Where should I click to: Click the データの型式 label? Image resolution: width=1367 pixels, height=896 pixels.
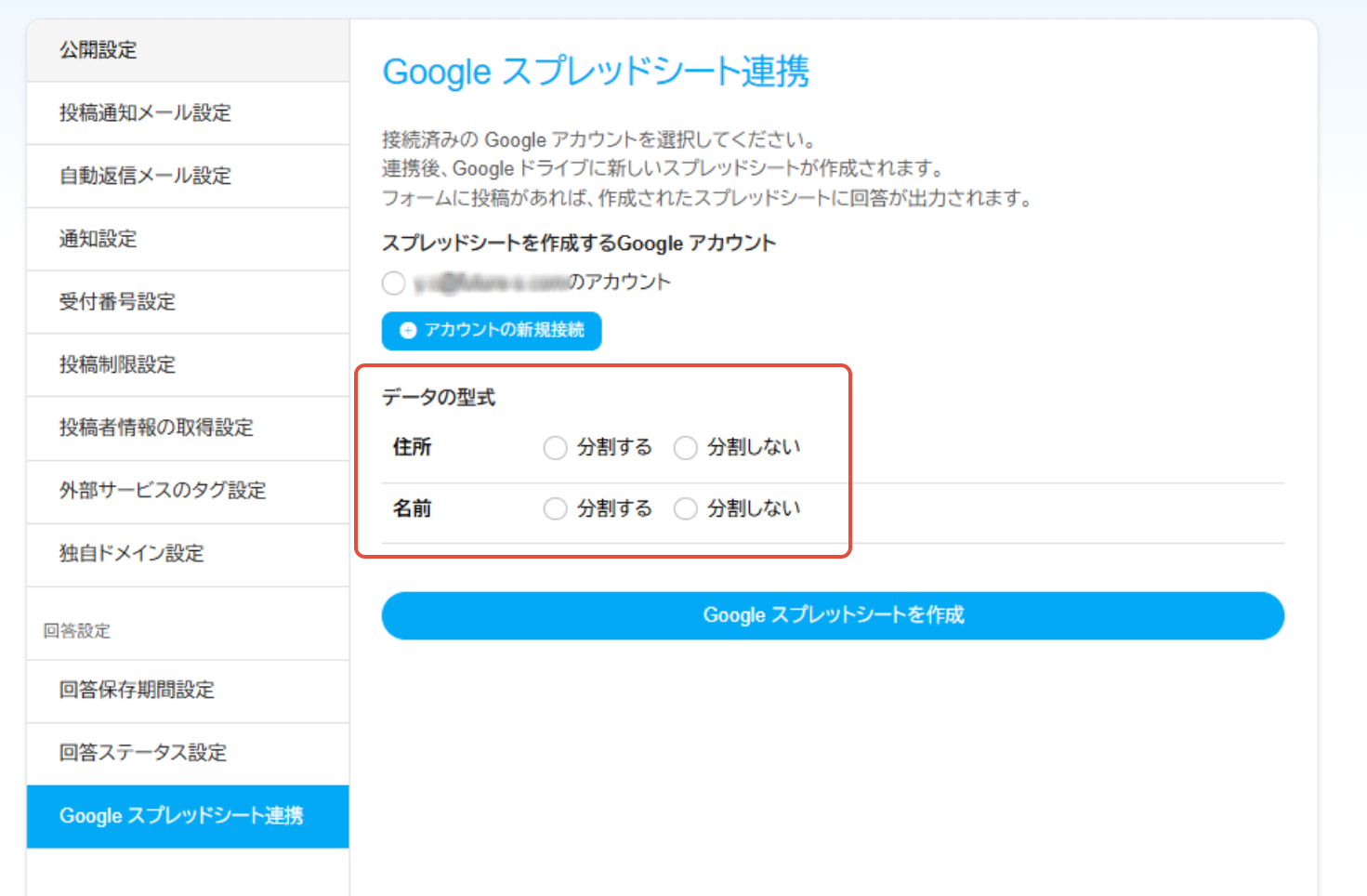[x=439, y=398]
